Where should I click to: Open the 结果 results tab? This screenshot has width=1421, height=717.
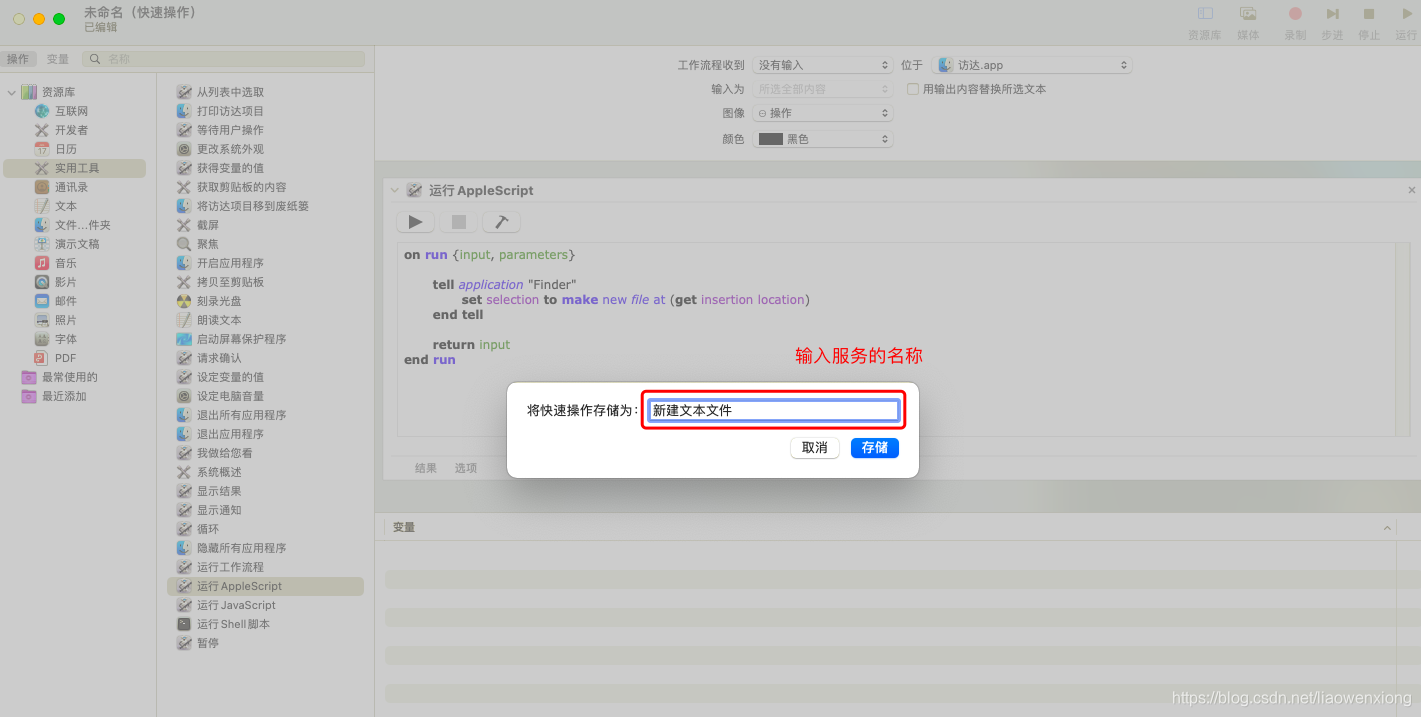pyautogui.click(x=426, y=468)
